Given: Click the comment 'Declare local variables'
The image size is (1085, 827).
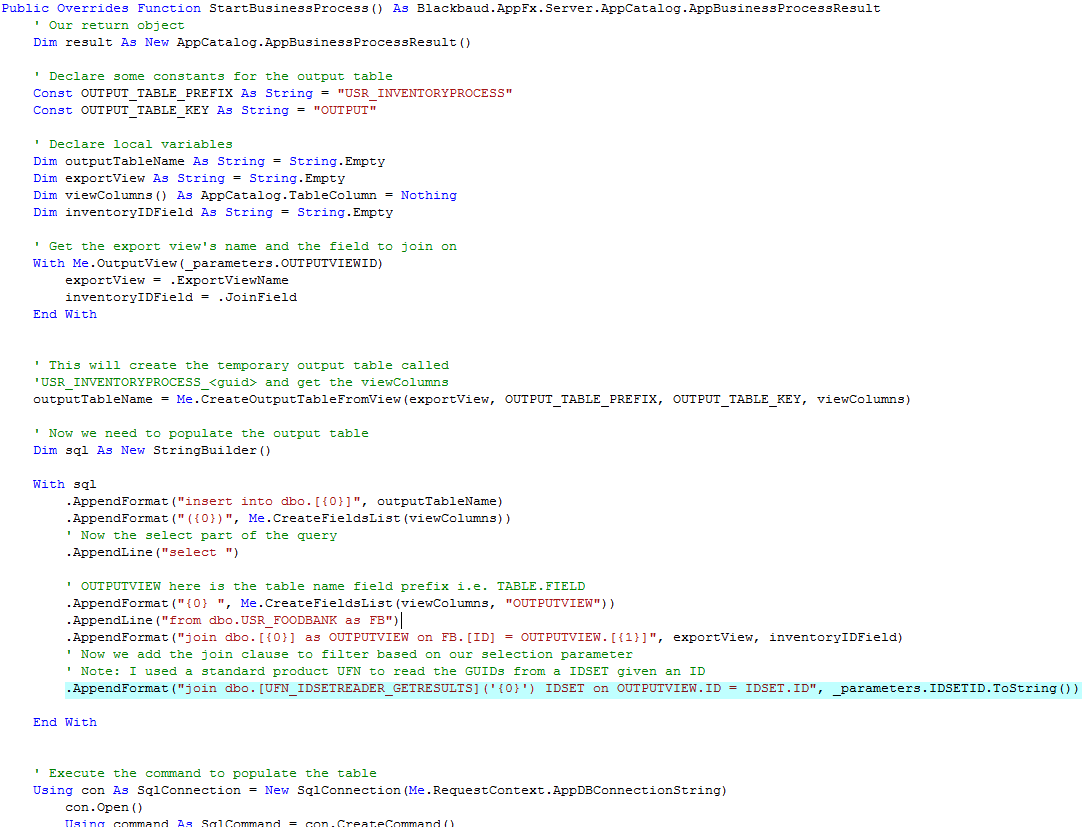Looking at the screenshot, I should pos(133,145).
